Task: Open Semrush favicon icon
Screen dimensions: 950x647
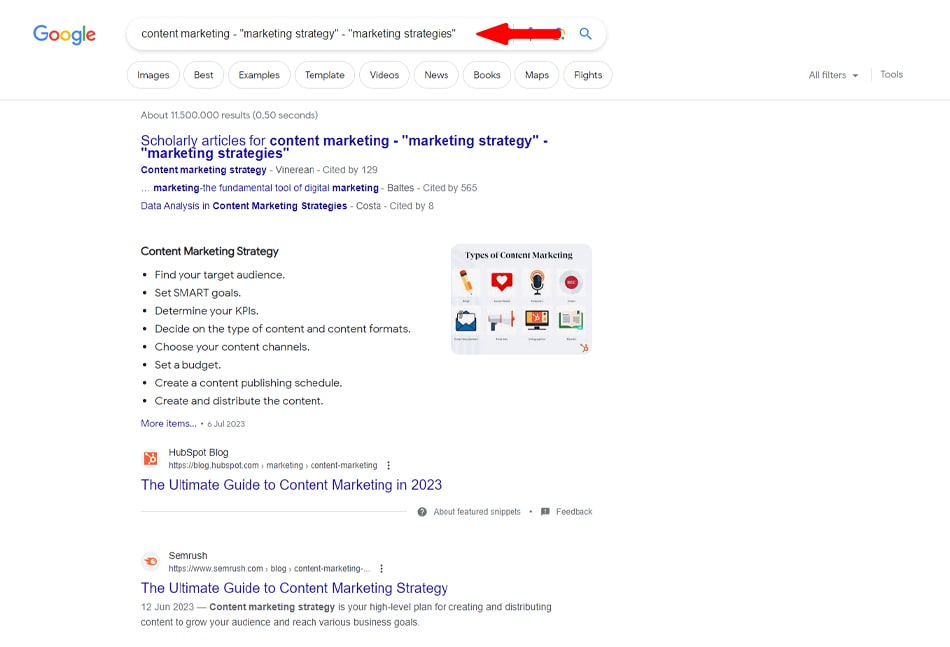Action: (x=150, y=562)
